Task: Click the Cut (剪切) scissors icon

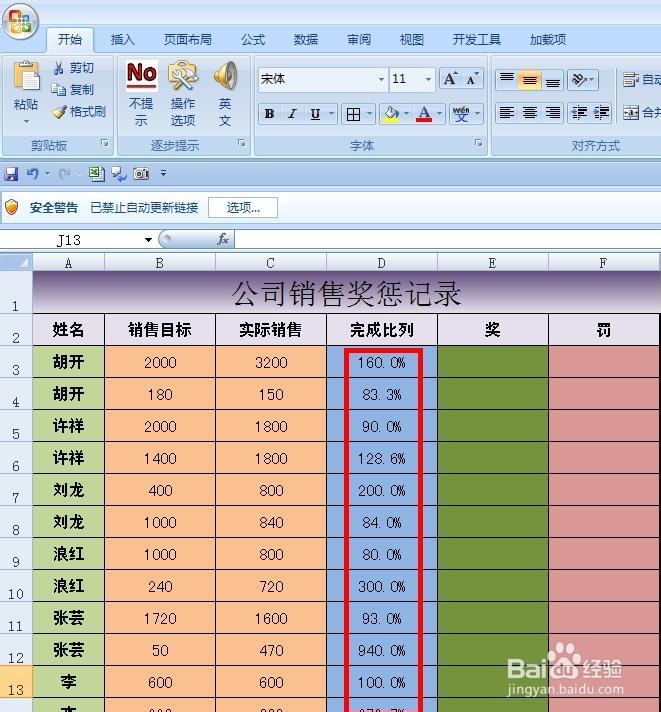Action: coord(59,68)
